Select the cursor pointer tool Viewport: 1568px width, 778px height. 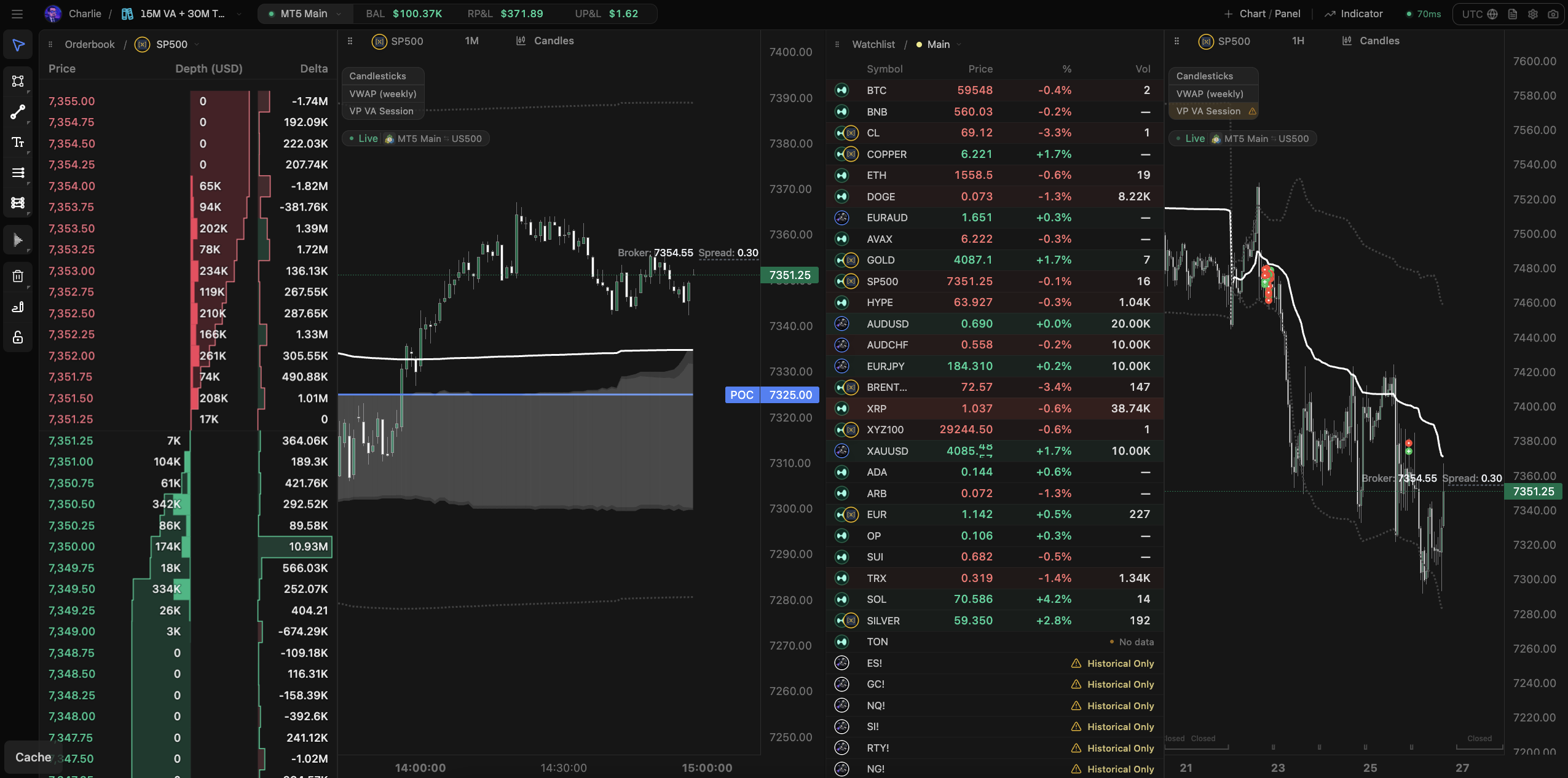coord(18,45)
